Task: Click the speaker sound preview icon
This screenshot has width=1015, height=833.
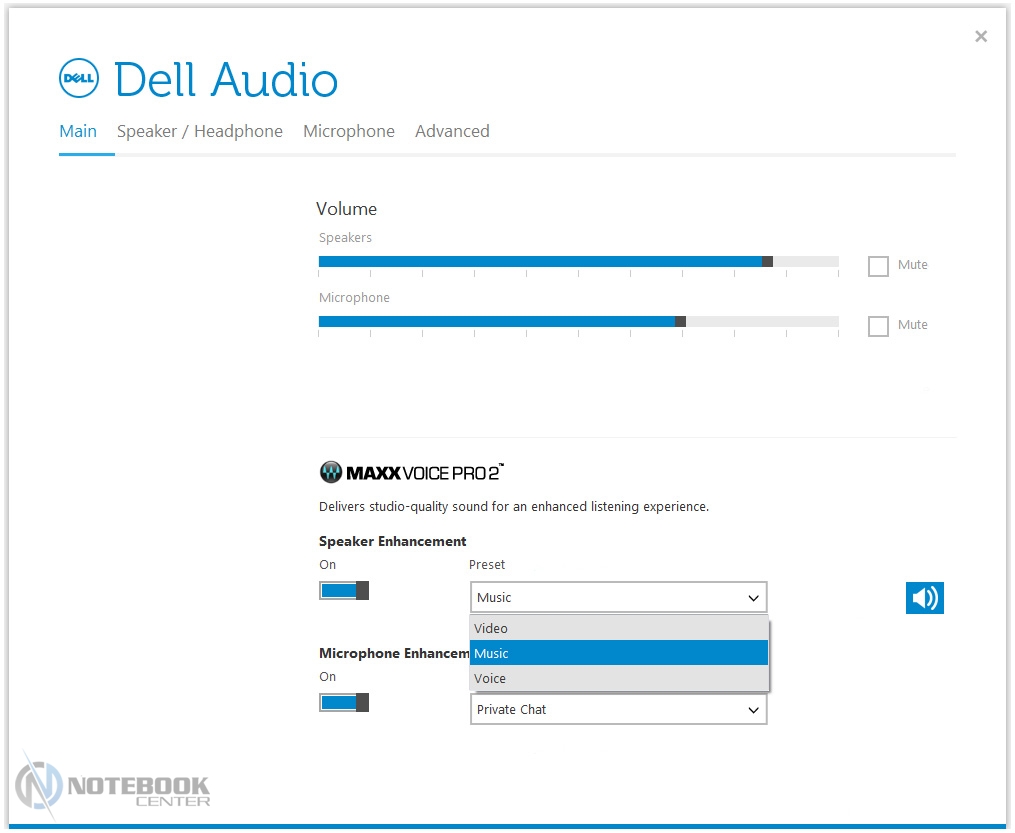Action: point(924,598)
